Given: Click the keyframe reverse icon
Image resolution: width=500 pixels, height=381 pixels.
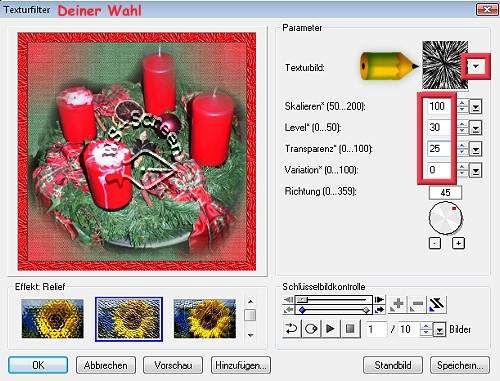Looking at the screenshot, I should pos(437,304).
